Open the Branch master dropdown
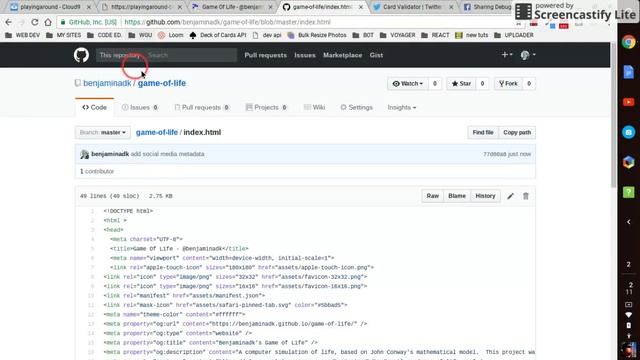 [x=102, y=133]
